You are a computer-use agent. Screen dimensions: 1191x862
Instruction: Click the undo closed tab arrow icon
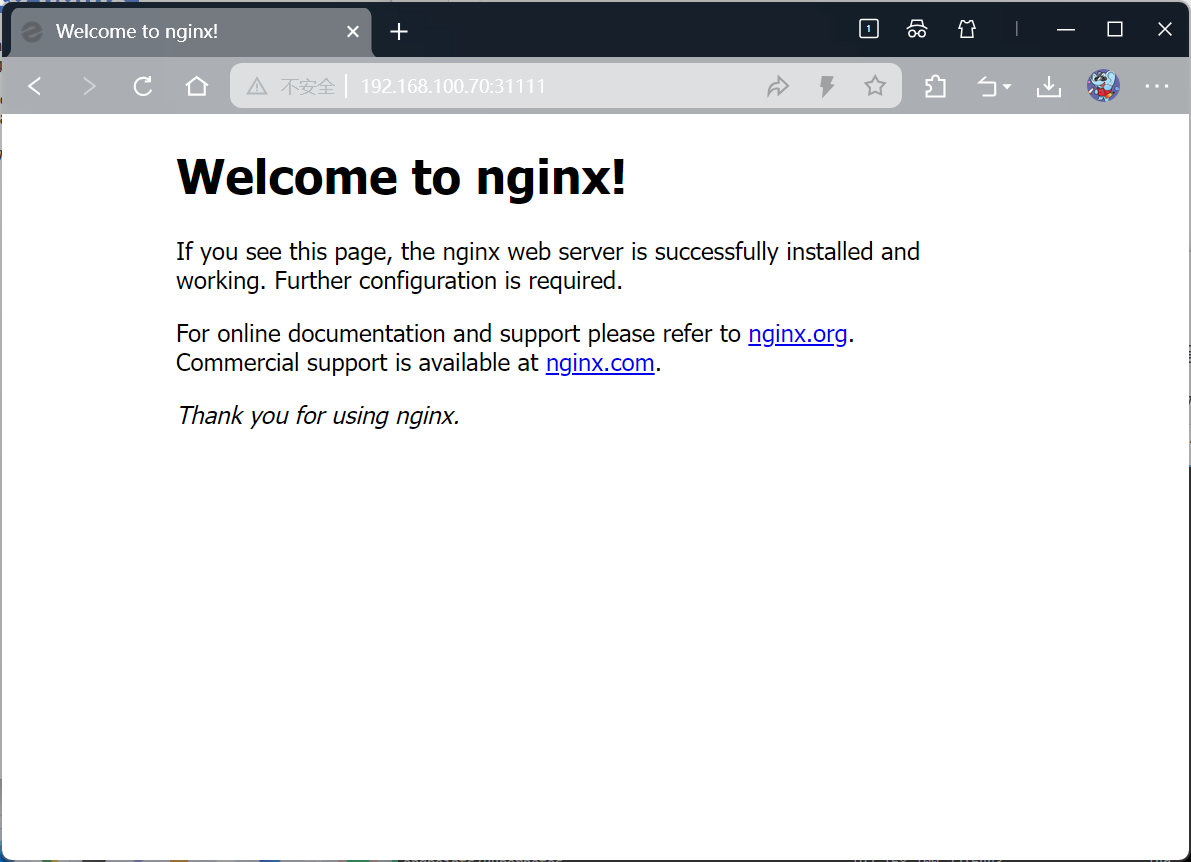pos(987,87)
